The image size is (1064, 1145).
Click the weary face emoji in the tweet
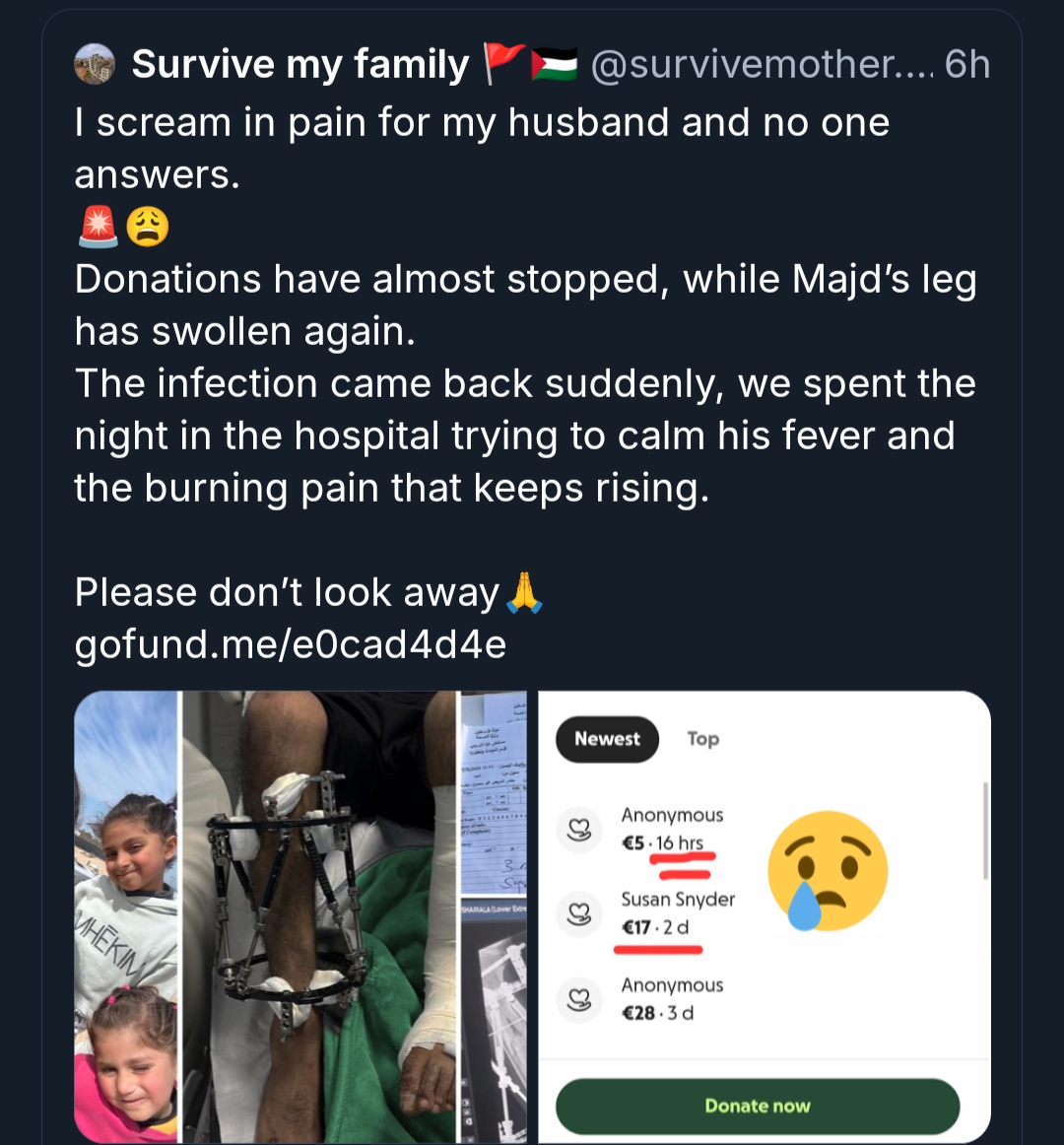click(148, 228)
